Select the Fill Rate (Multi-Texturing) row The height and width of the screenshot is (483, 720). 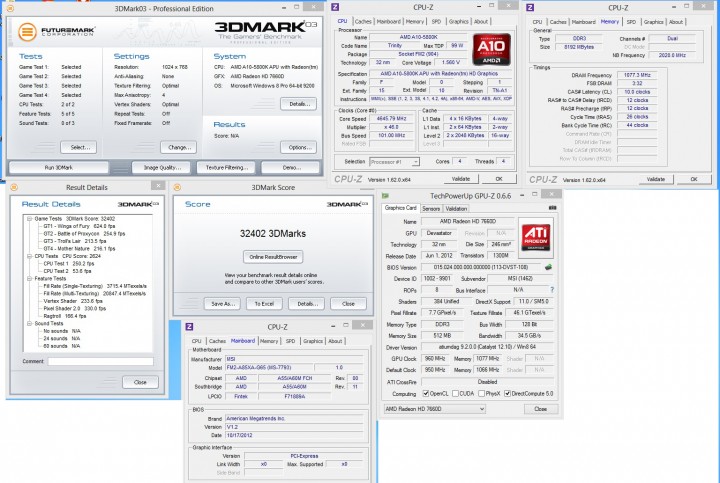tap(95, 293)
